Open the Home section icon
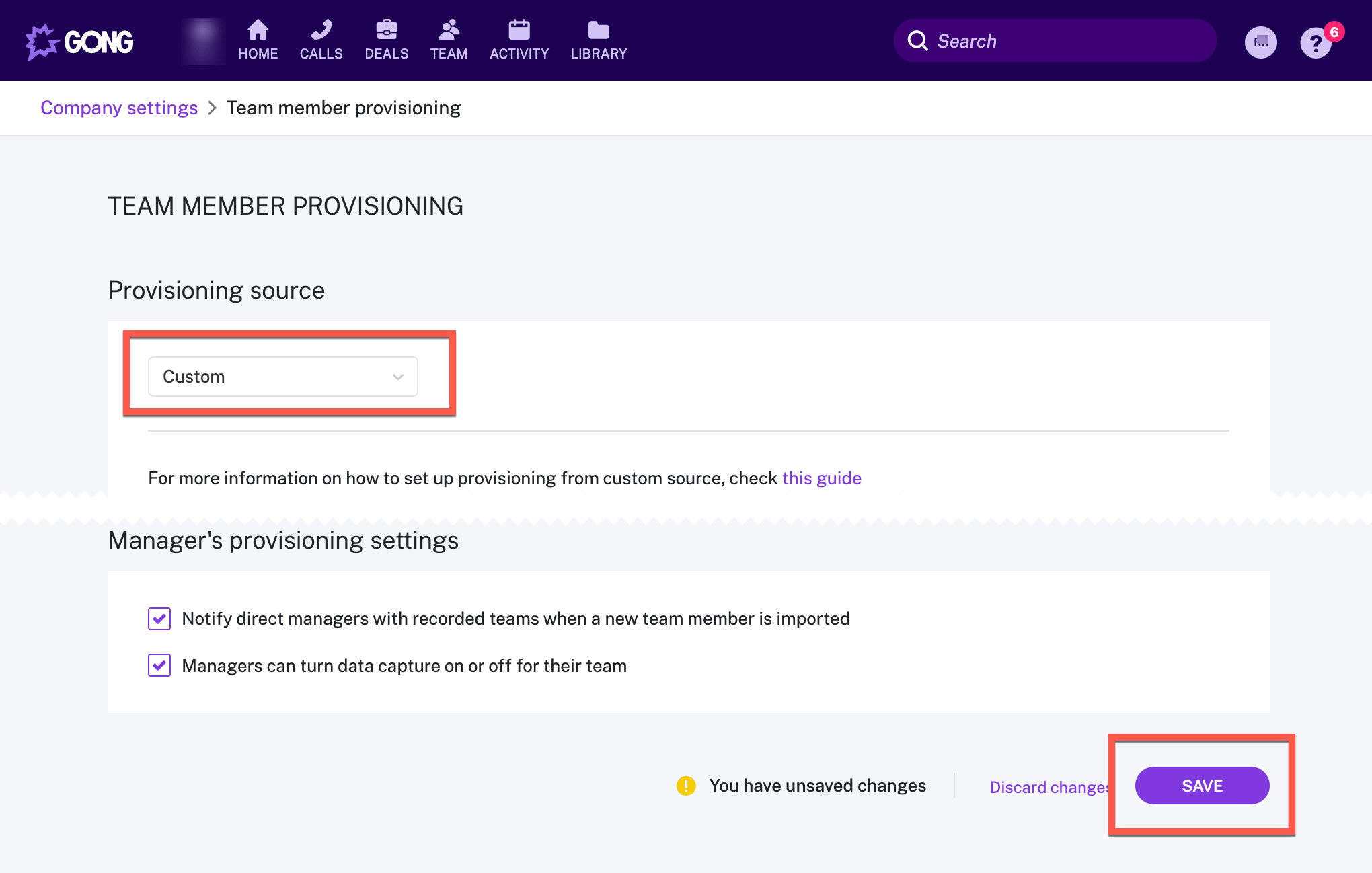This screenshot has height=873, width=1372. coord(258,30)
